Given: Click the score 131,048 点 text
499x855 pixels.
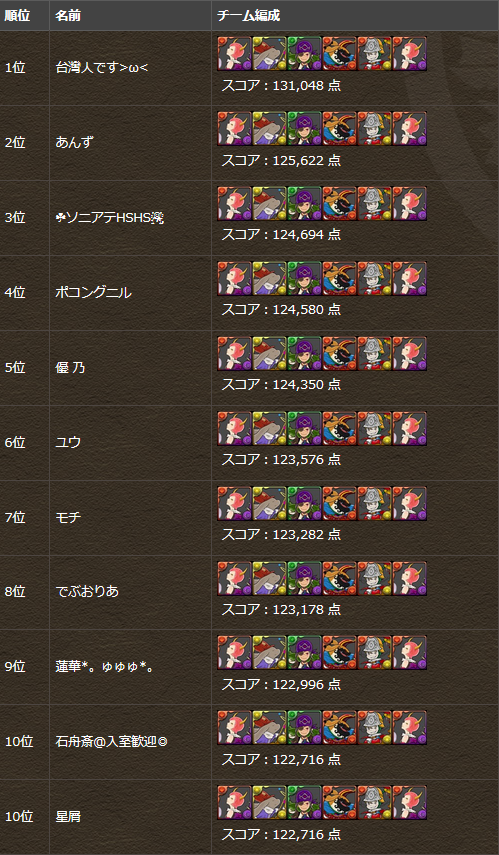Looking at the screenshot, I should (x=281, y=85).
